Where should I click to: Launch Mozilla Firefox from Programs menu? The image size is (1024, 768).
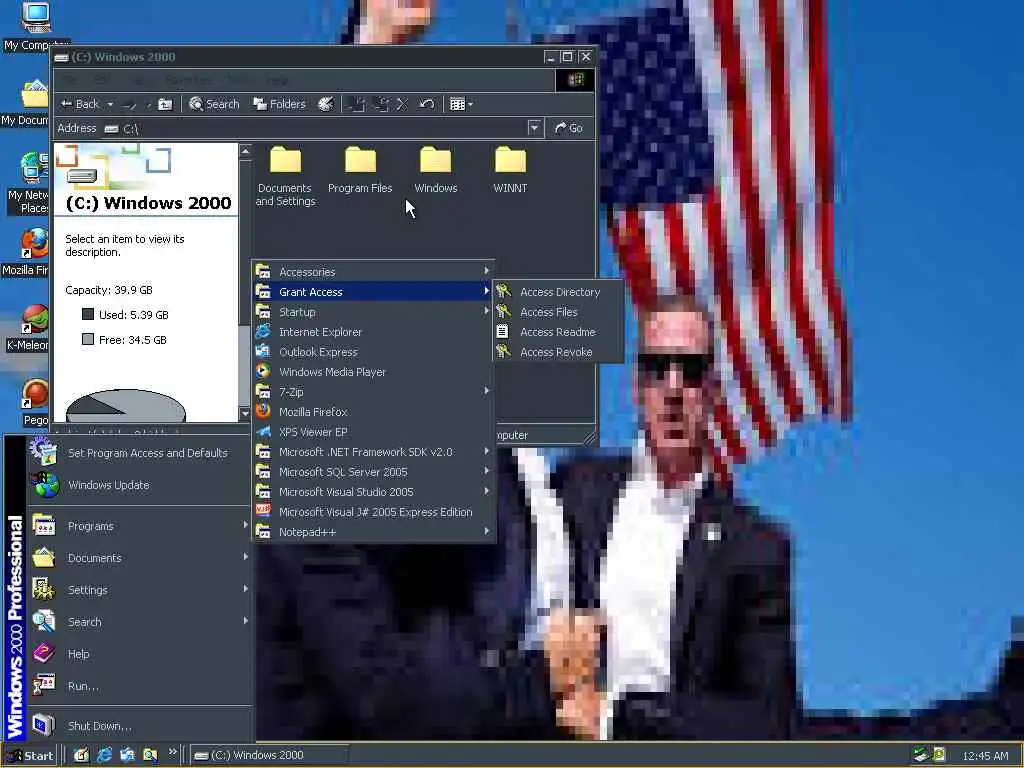tap(373, 412)
